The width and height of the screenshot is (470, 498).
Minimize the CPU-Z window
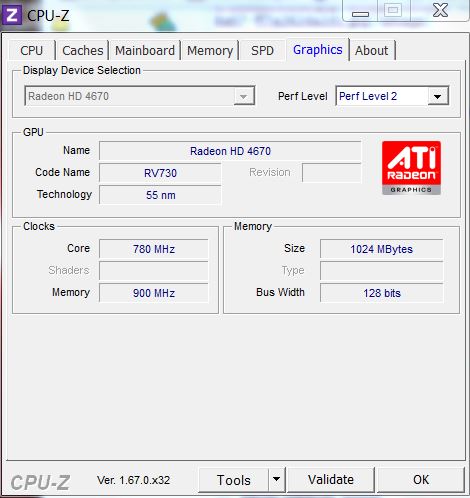tap(360, 12)
